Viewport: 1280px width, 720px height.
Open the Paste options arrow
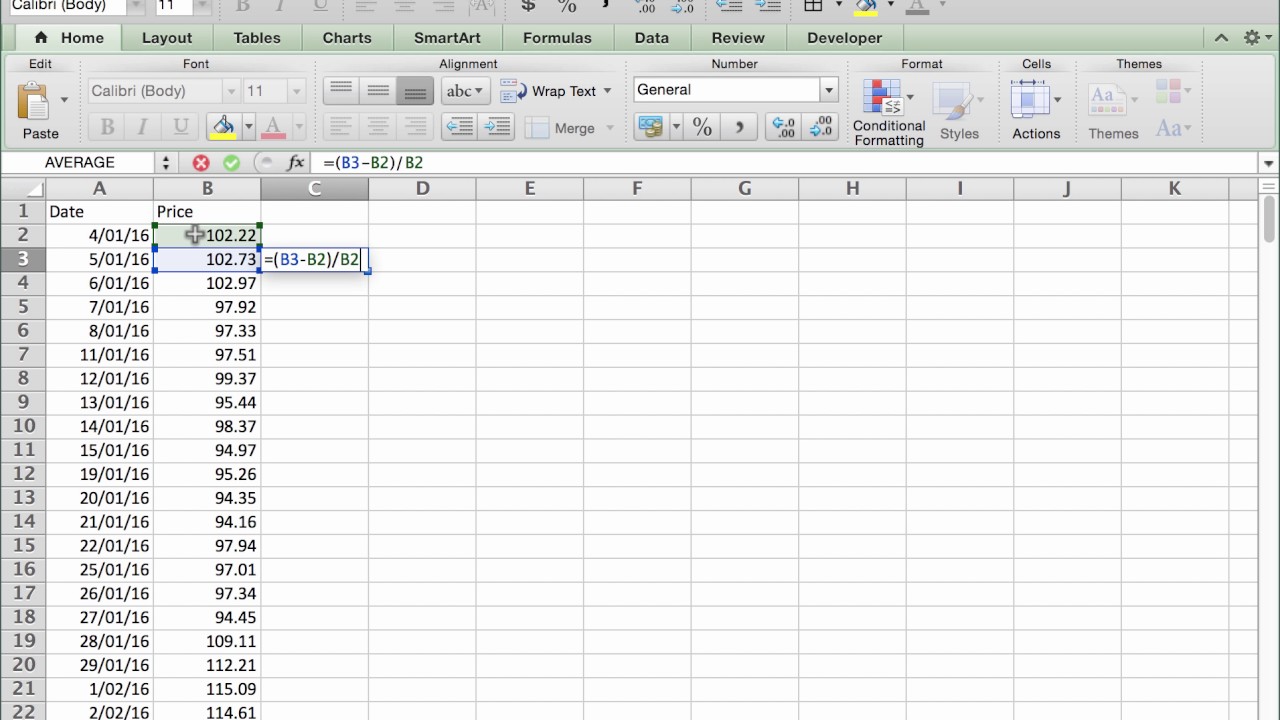[65, 100]
